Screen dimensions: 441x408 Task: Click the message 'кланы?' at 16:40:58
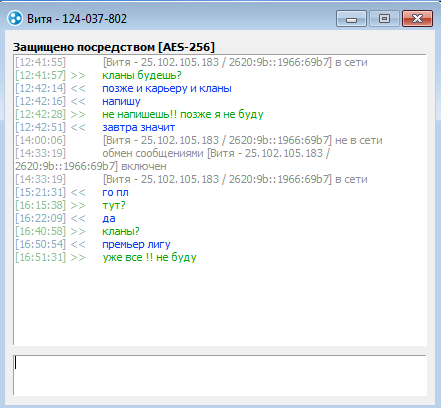[121, 231]
